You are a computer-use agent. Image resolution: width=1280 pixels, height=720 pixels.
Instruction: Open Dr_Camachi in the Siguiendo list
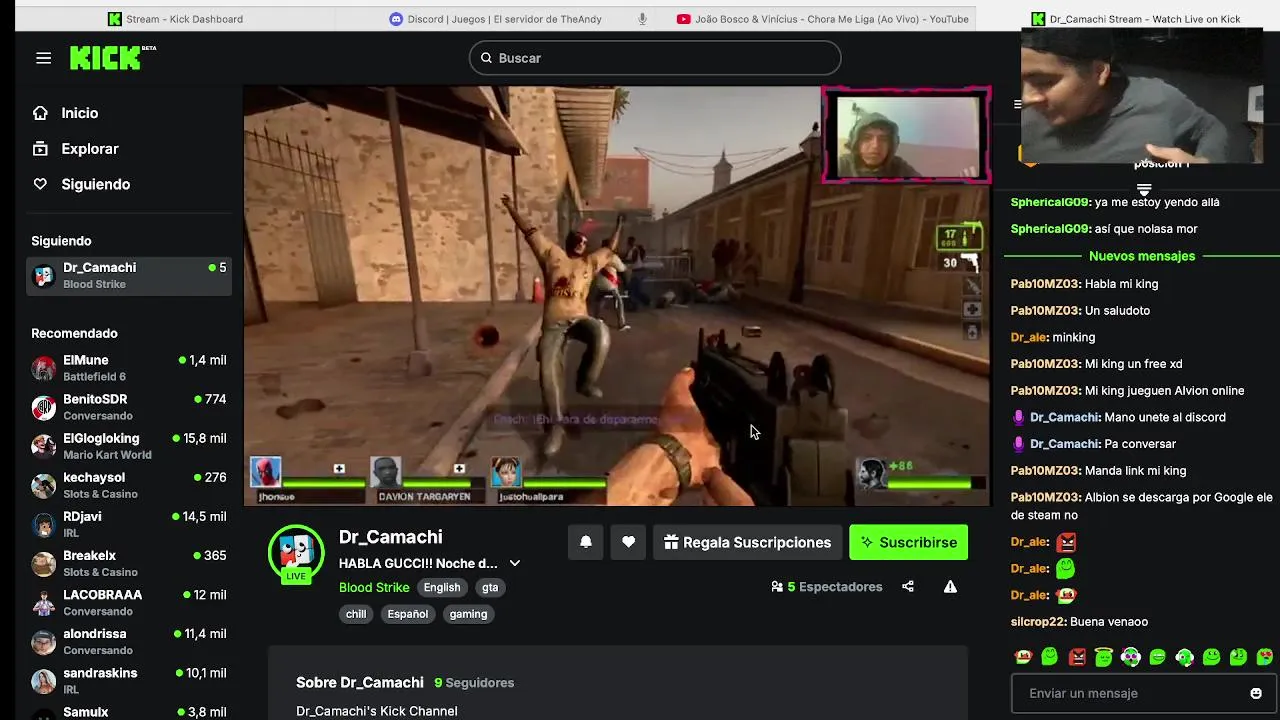pos(129,275)
